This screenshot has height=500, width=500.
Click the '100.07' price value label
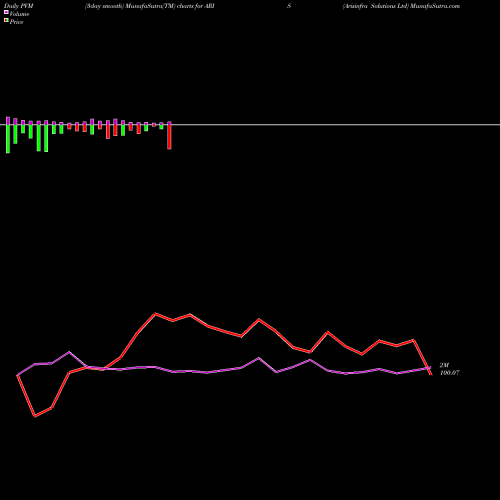click(450, 373)
